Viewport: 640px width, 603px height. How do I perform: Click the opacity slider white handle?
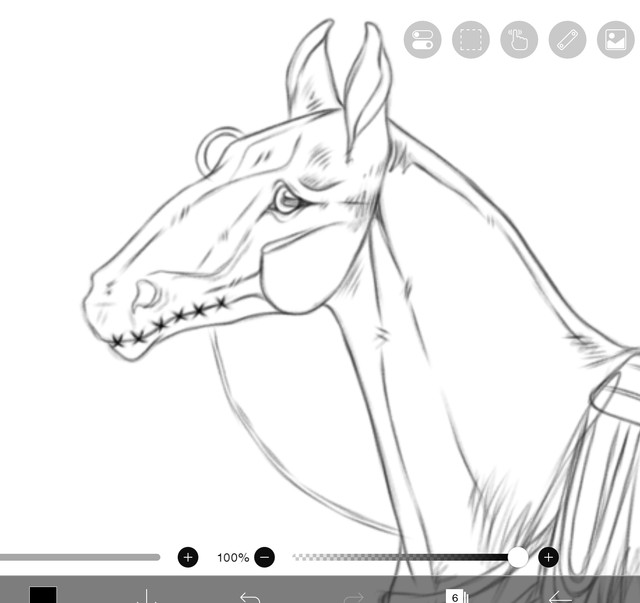pyautogui.click(x=518, y=557)
